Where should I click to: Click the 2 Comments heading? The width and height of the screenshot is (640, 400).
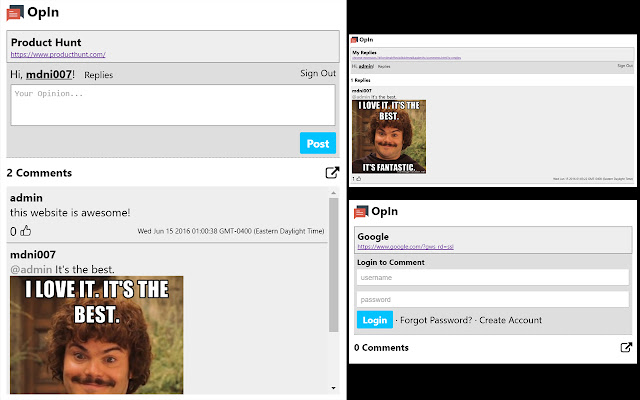click(39, 173)
